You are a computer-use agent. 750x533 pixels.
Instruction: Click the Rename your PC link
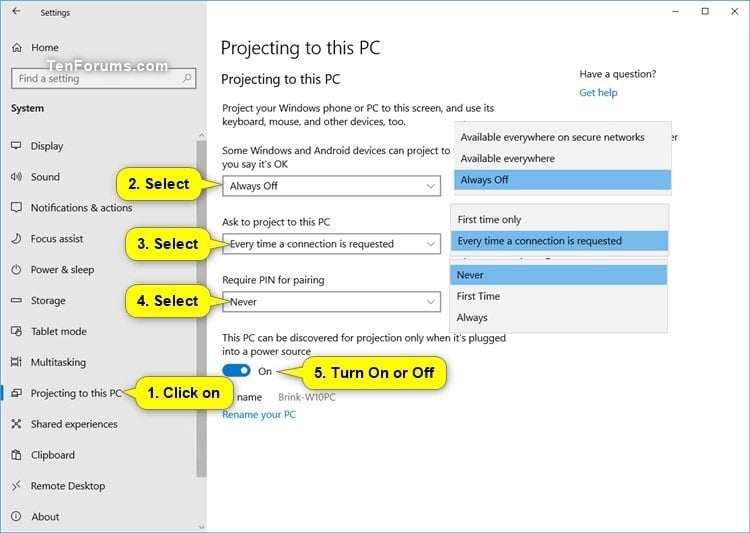(259, 415)
